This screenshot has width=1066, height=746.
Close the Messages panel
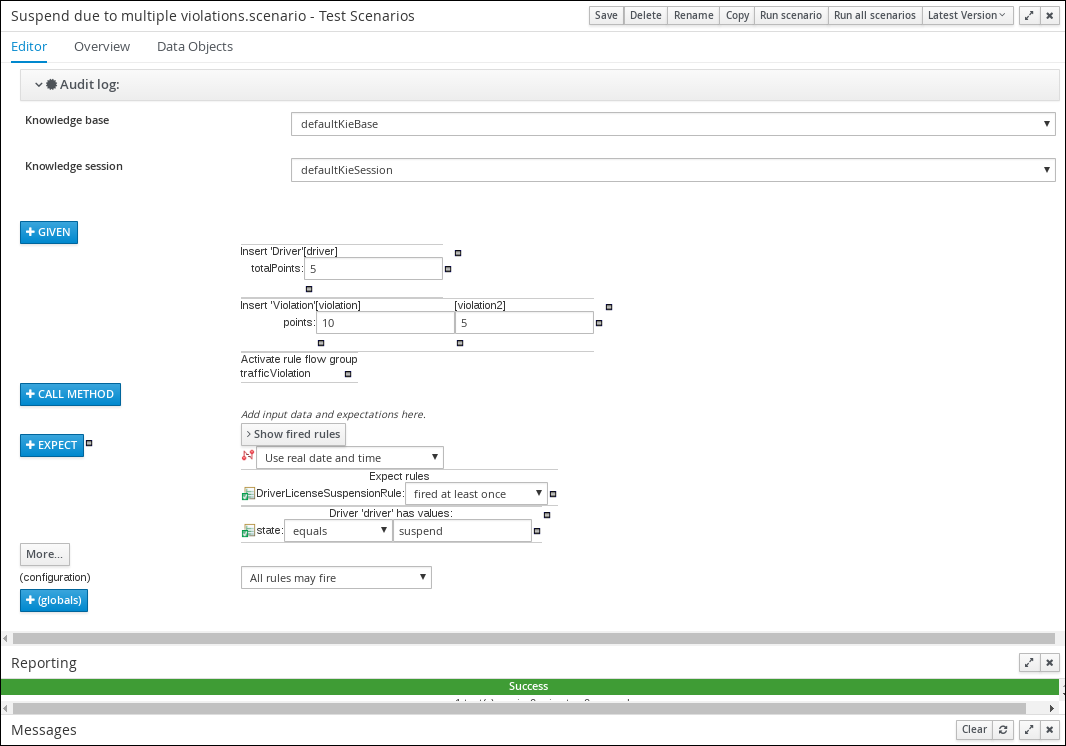(x=1050, y=730)
